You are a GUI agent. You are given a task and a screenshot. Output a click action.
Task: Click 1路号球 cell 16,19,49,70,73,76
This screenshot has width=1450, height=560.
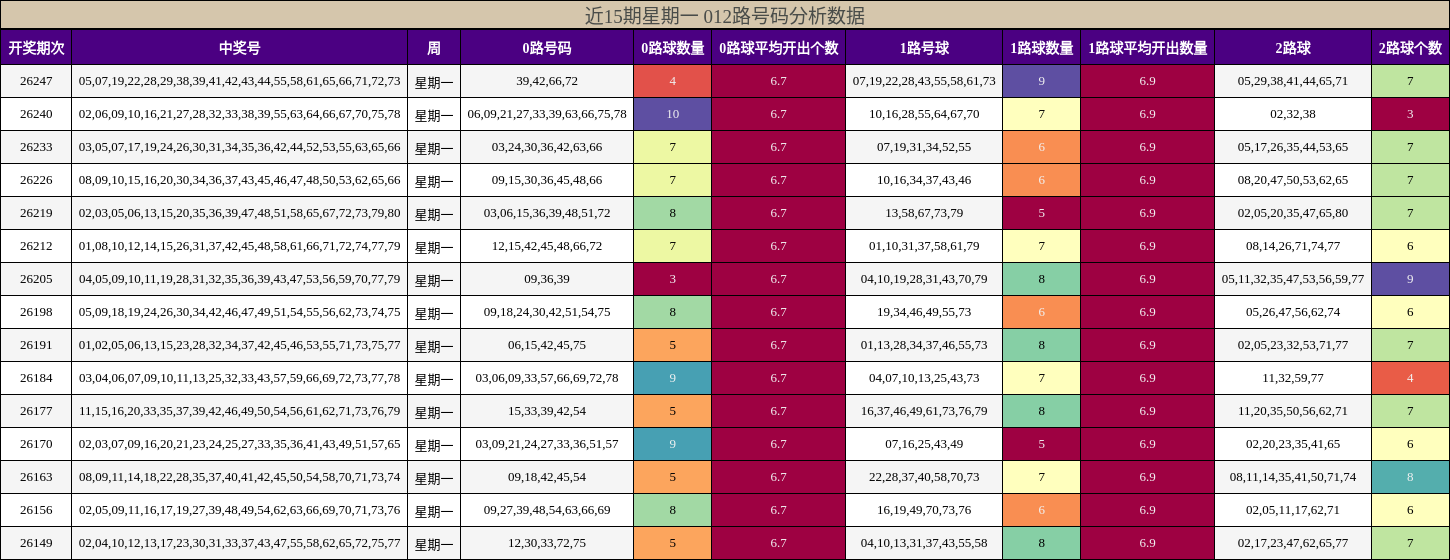coord(924,510)
